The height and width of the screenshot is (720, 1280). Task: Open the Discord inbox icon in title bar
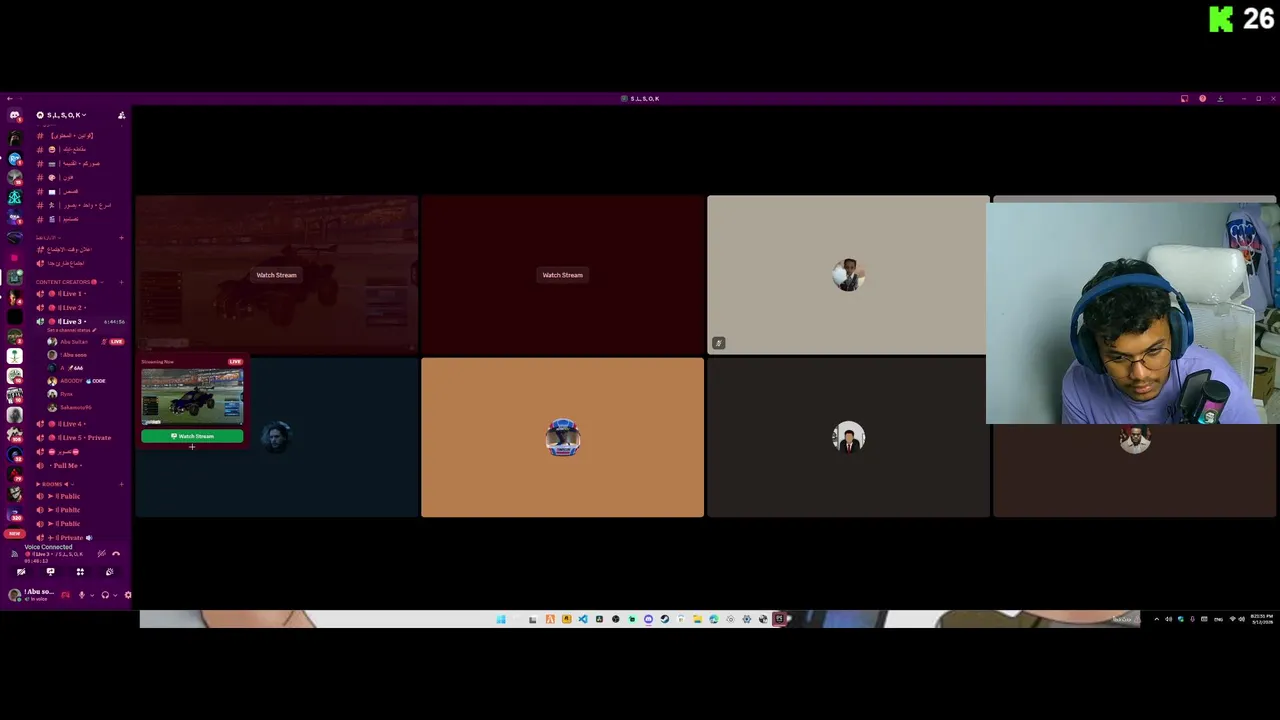point(1184,98)
